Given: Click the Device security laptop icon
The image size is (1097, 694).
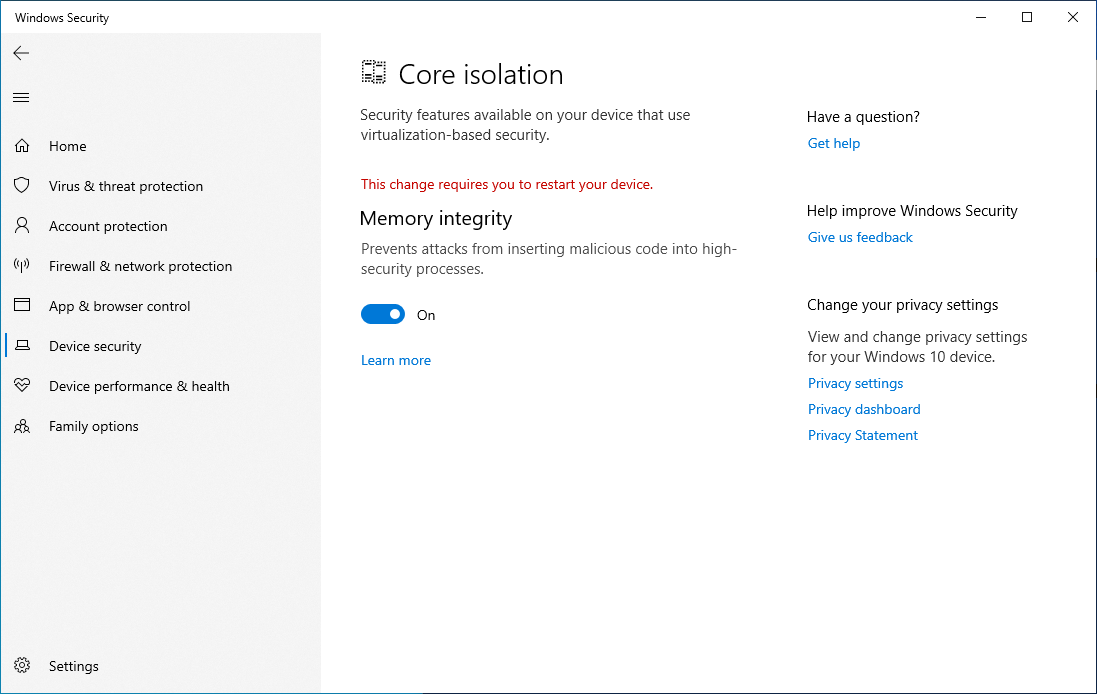Looking at the screenshot, I should pyautogui.click(x=22, y=345).
